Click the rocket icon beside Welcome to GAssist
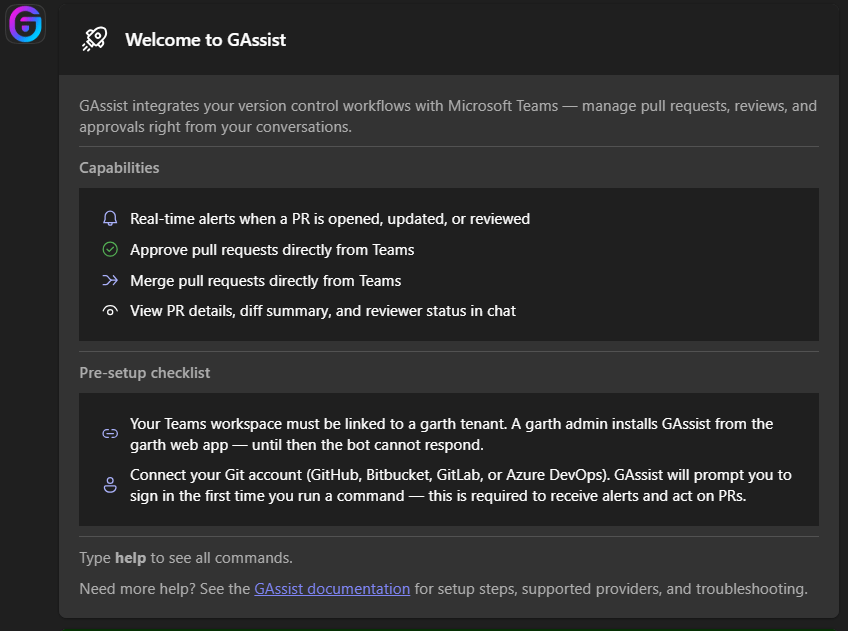 point(95,39)
